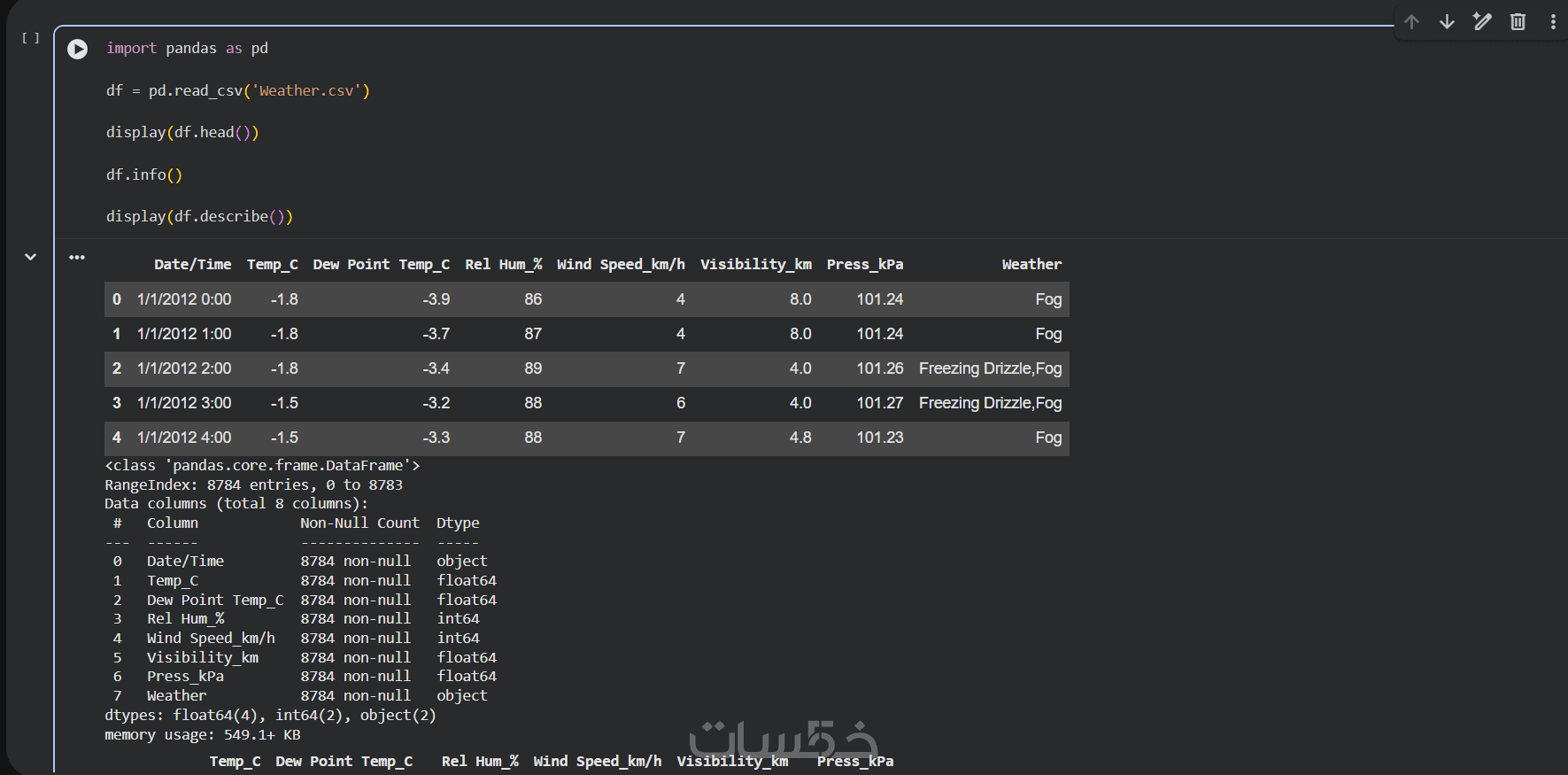Click the dew point value -3.4
The height and width of the screenshot is (775, 1568).
[x=436, y=368]
